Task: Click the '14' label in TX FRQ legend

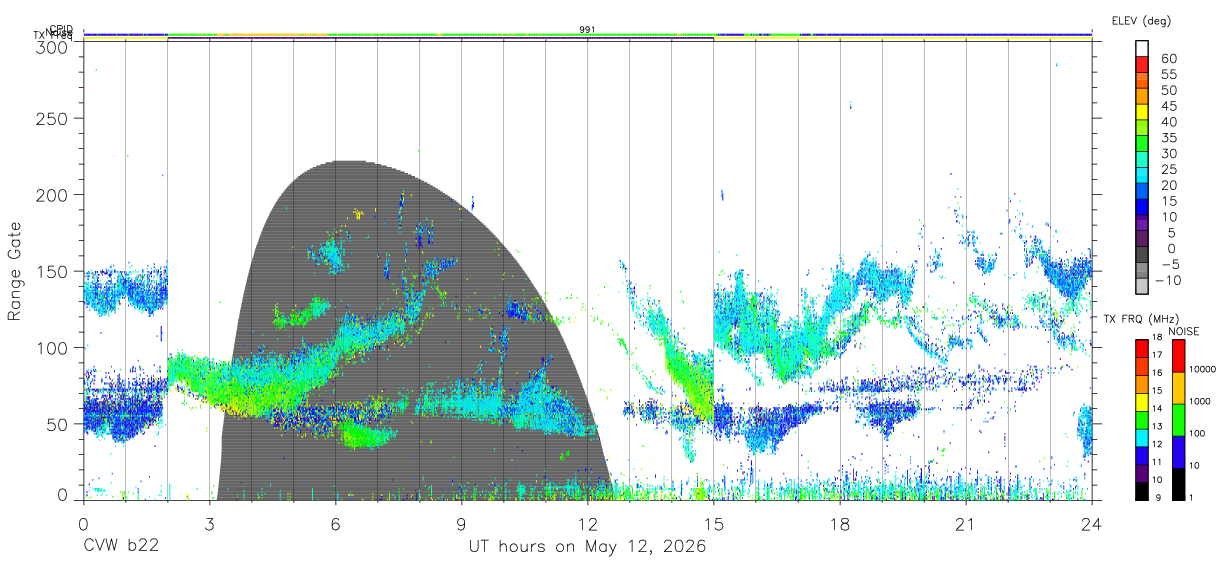Action: pos(1158,409)
